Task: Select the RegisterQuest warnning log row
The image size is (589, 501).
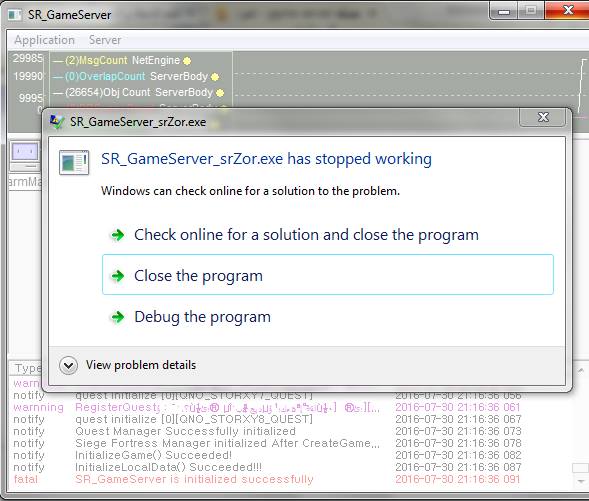Action: (267, 407)
